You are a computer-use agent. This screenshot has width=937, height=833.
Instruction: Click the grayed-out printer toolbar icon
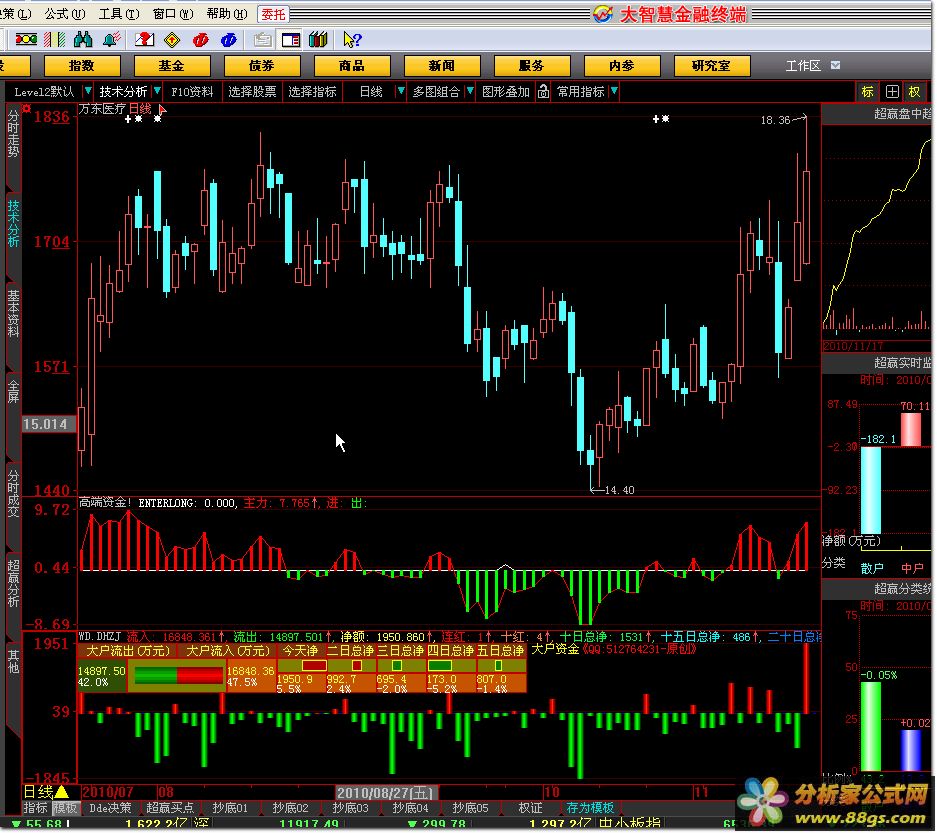coord(262,39)
